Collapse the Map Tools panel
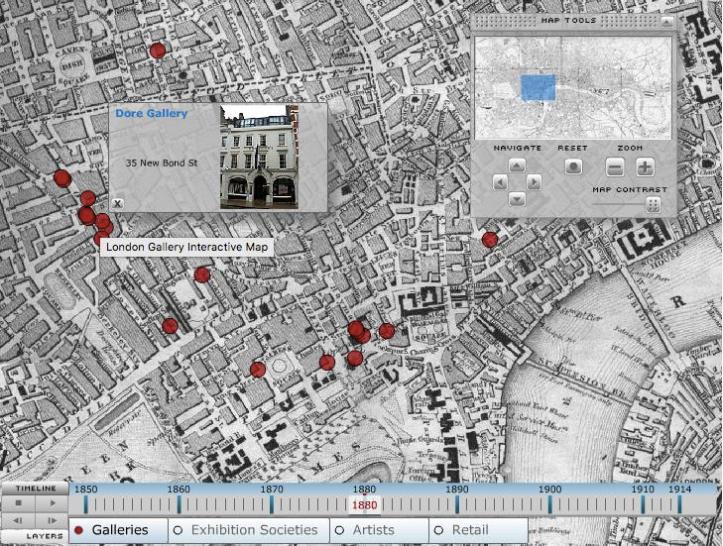The width and height of the screenshot is (723, 546). (666, 20)
